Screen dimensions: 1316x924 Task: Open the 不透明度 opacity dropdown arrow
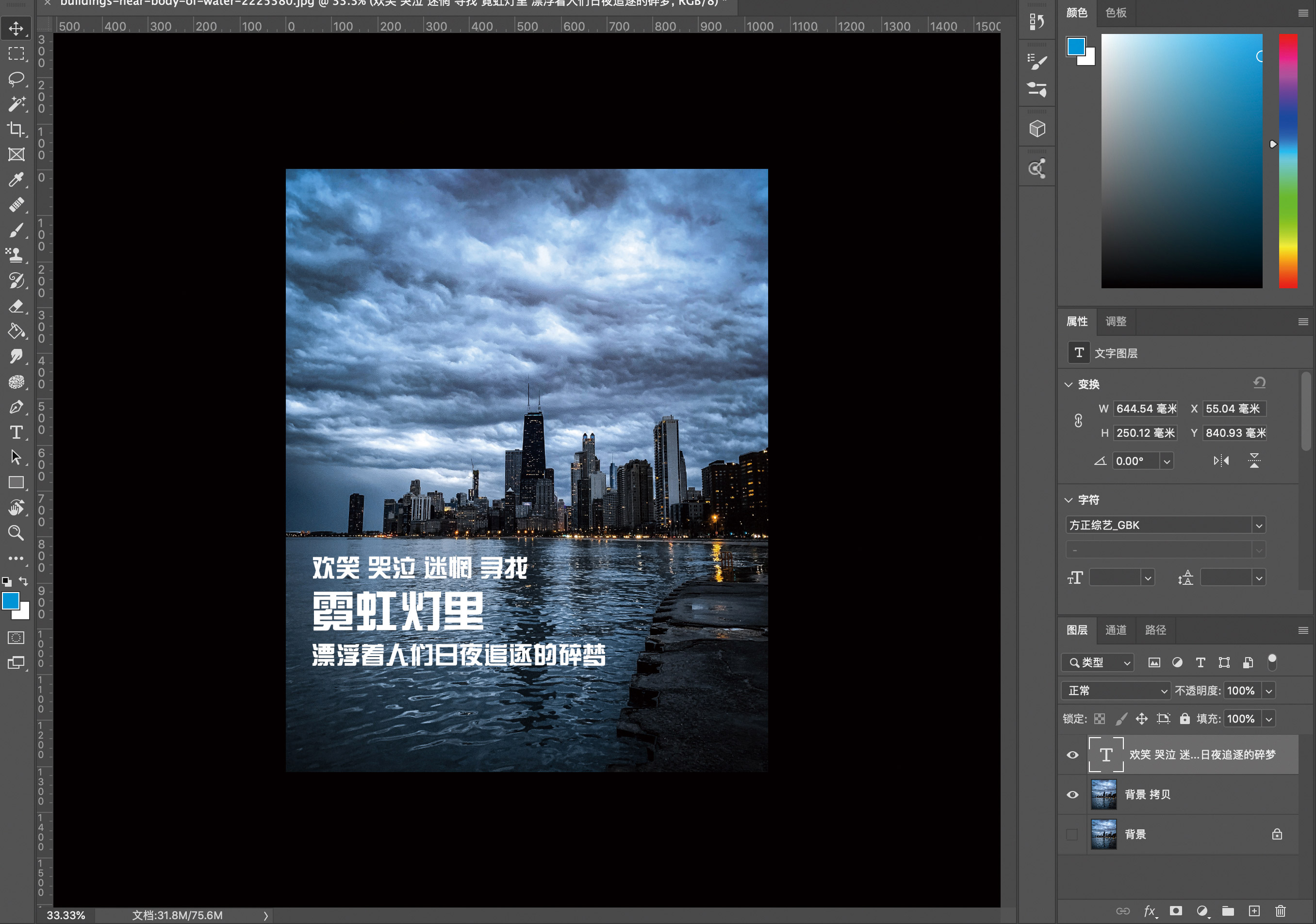click(x=1269, y=691)
